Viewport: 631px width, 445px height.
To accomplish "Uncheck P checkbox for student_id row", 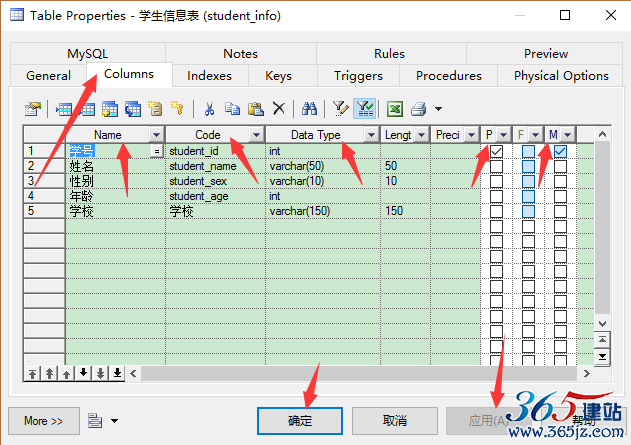I will tap(496, 151).
